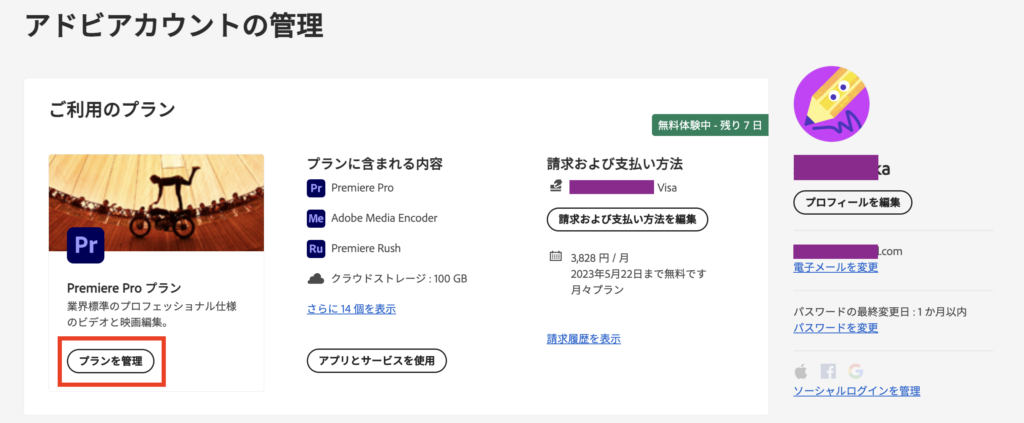1024x423 pixels.
Task: Open ソーシャルログインを管理 link
Action: (x=857, y=391)
